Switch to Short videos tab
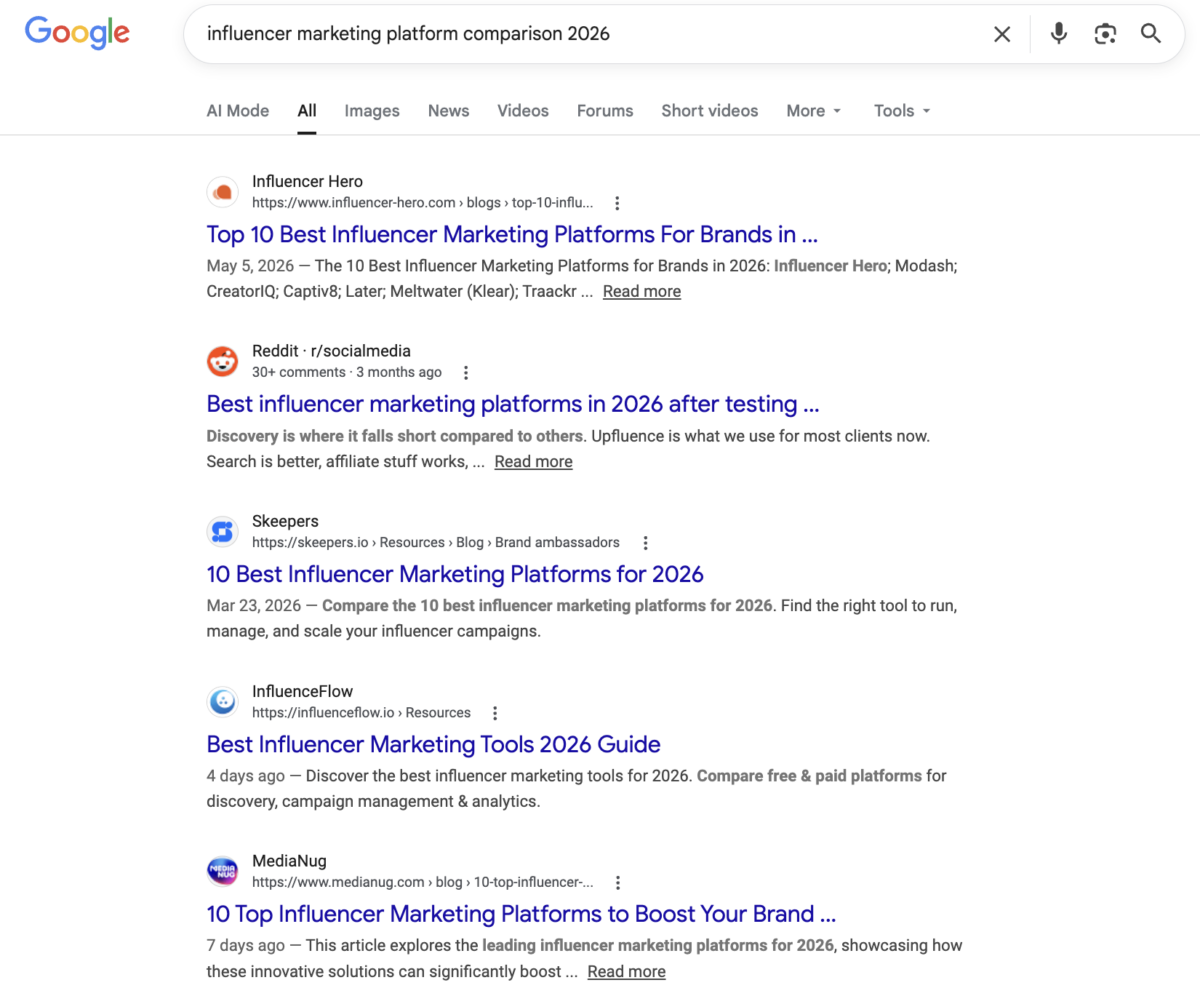This screenshot has width=1200, height=988. [710, 111]
